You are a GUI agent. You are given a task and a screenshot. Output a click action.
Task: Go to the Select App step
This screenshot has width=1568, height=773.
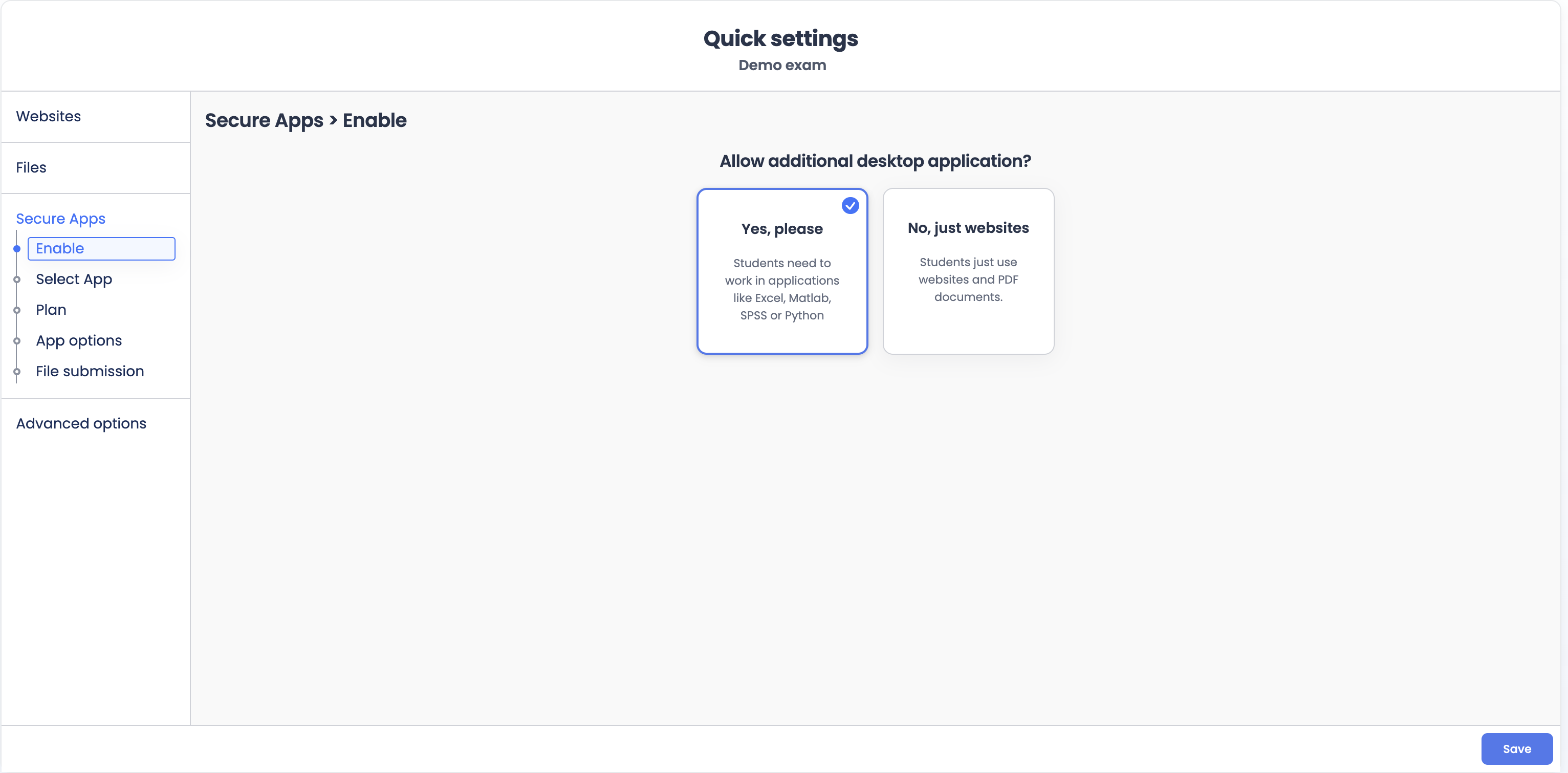click(x=74, y=280)
